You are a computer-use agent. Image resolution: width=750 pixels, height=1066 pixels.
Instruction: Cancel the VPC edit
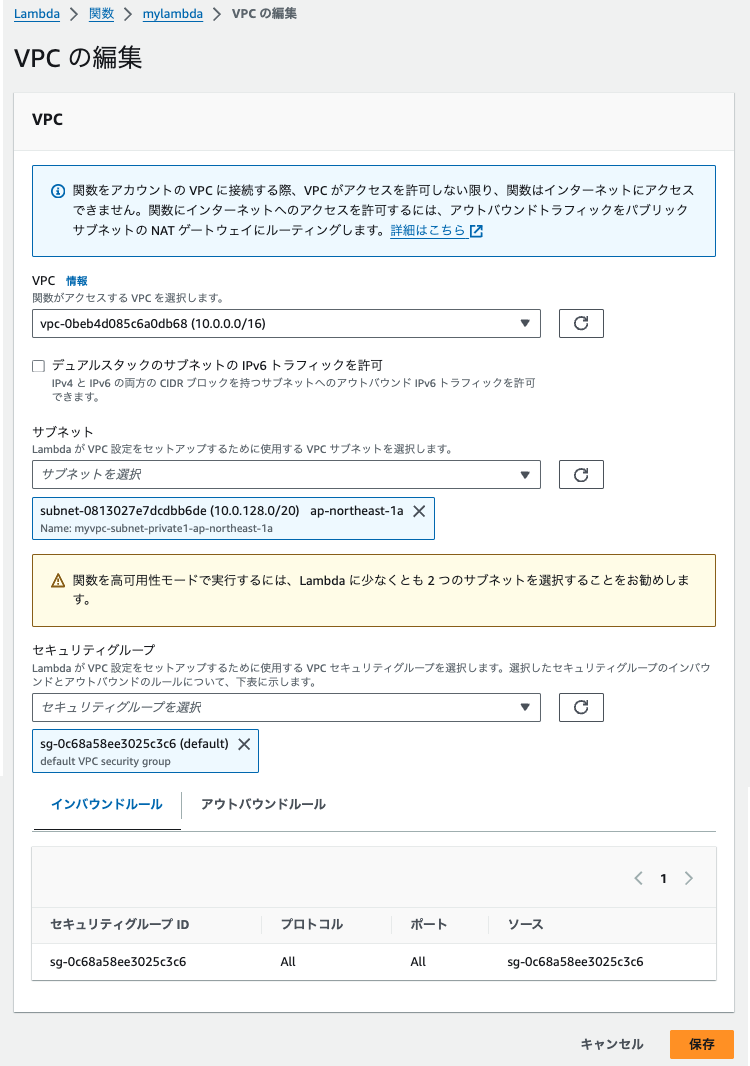tap(611, 1043)
